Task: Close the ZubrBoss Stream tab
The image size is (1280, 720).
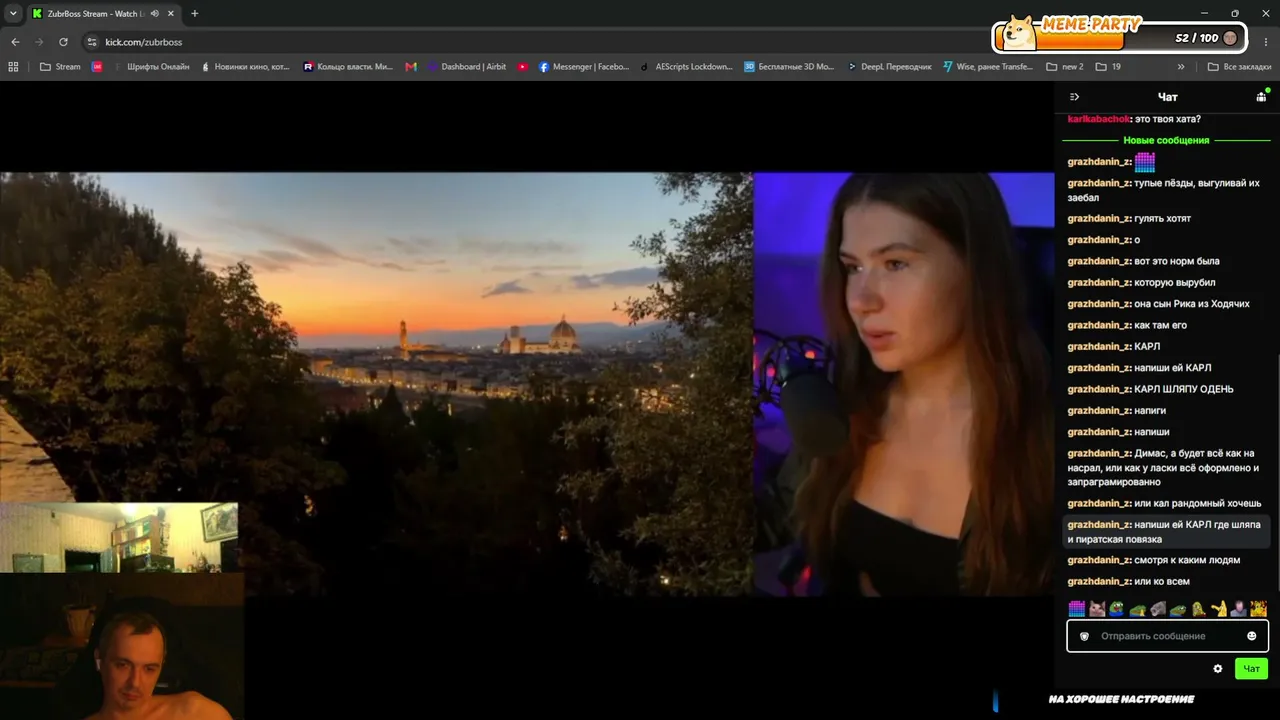Action: point(169,14)
